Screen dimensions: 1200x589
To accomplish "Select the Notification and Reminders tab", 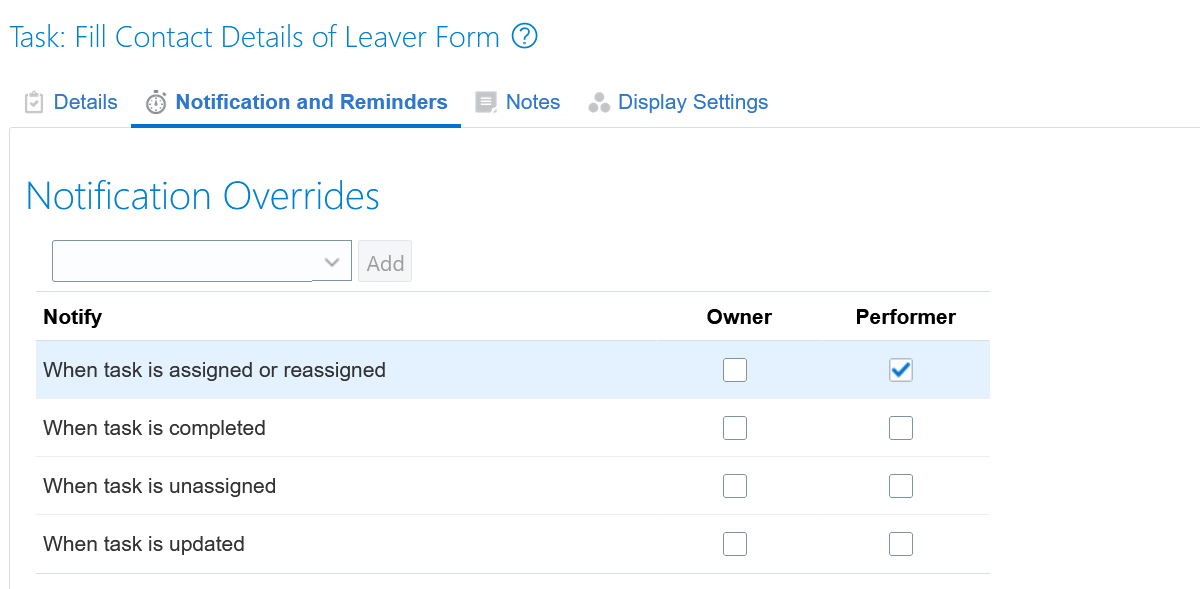I will click(296, 102).
